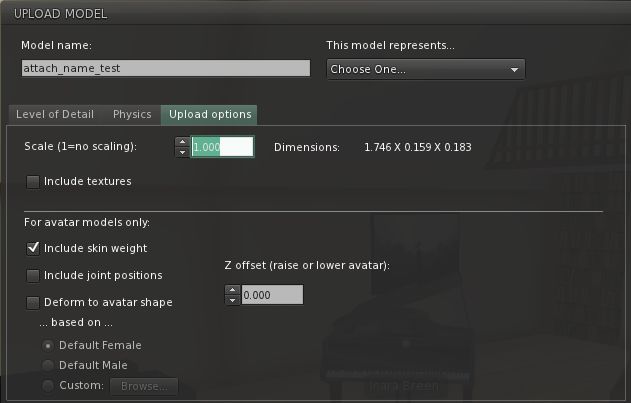631x403 pixels.
Task: Enable the Include textures checkbox
Action: [34, 182]
